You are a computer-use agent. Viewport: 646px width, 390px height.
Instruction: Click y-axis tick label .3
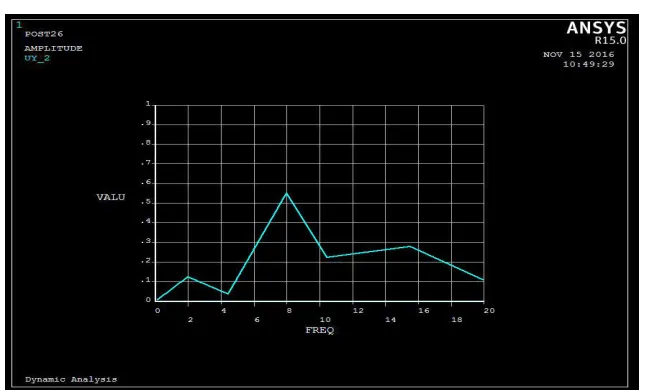click(x=147, y=241)
